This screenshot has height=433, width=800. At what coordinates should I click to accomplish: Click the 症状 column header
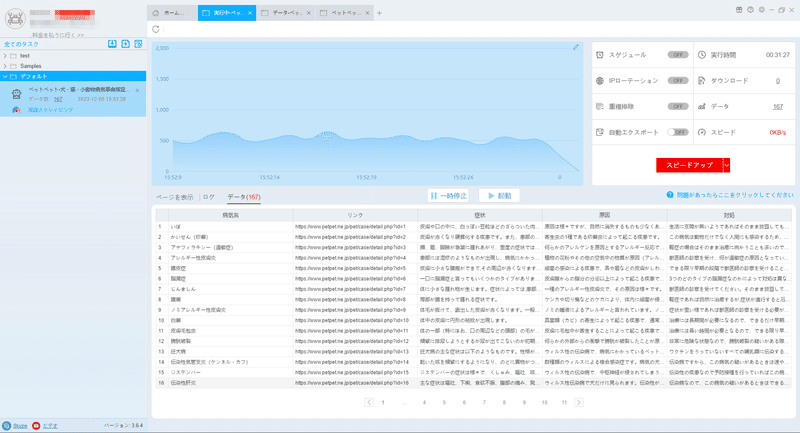tap(480, 215)
